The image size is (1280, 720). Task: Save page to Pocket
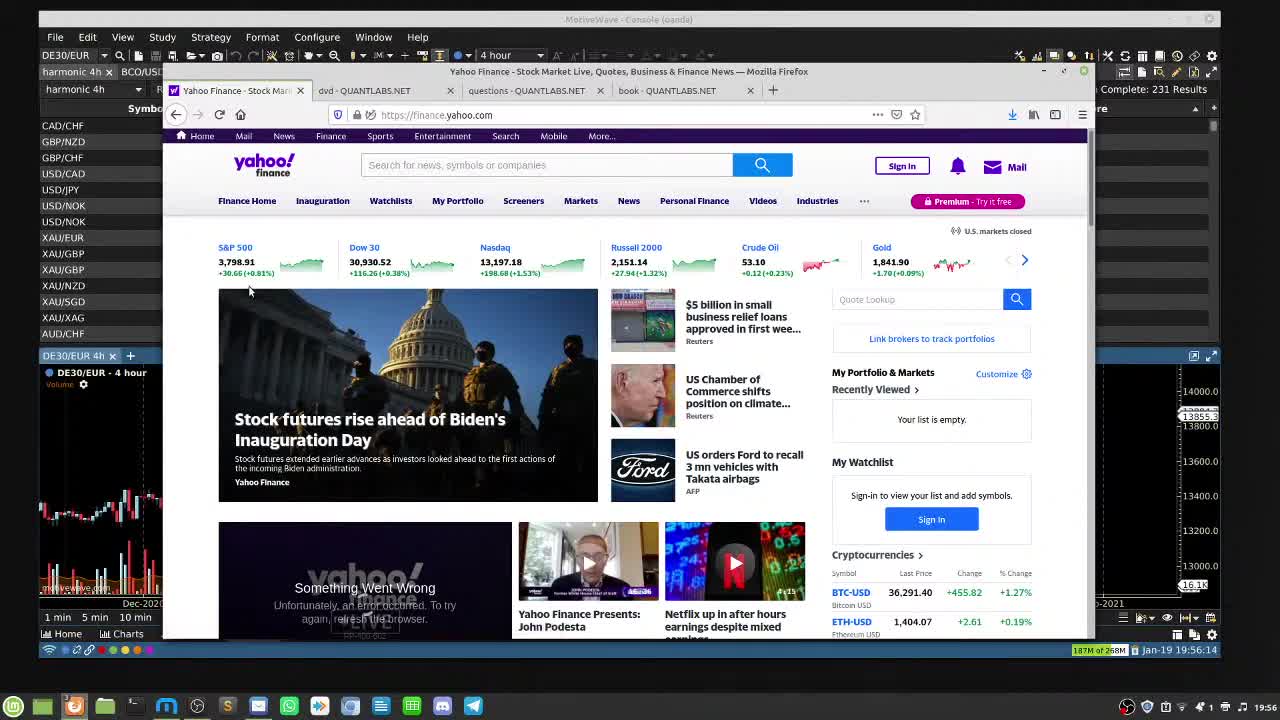[x=896, y=115]
